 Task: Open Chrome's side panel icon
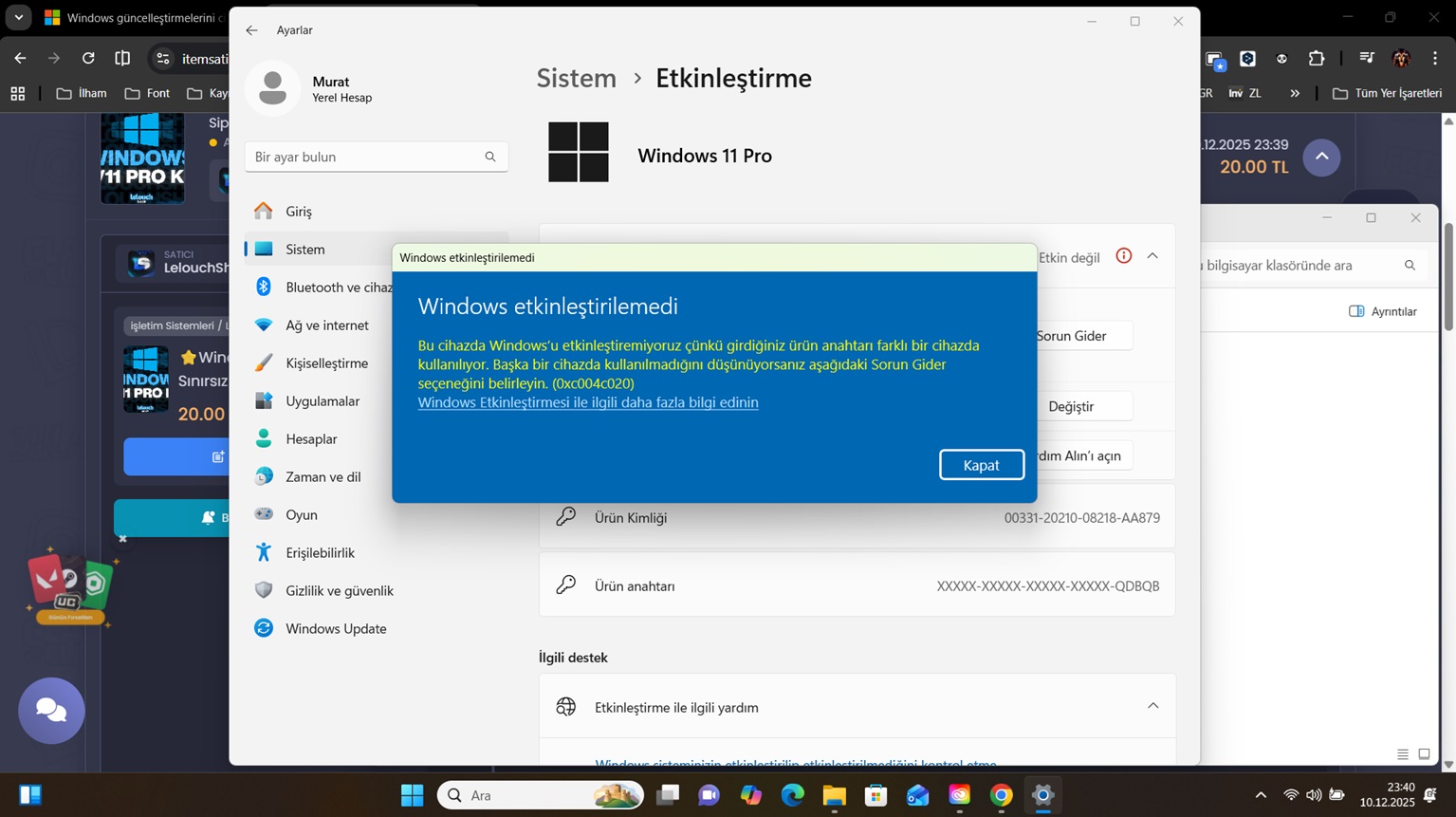(x=122, y=59)
